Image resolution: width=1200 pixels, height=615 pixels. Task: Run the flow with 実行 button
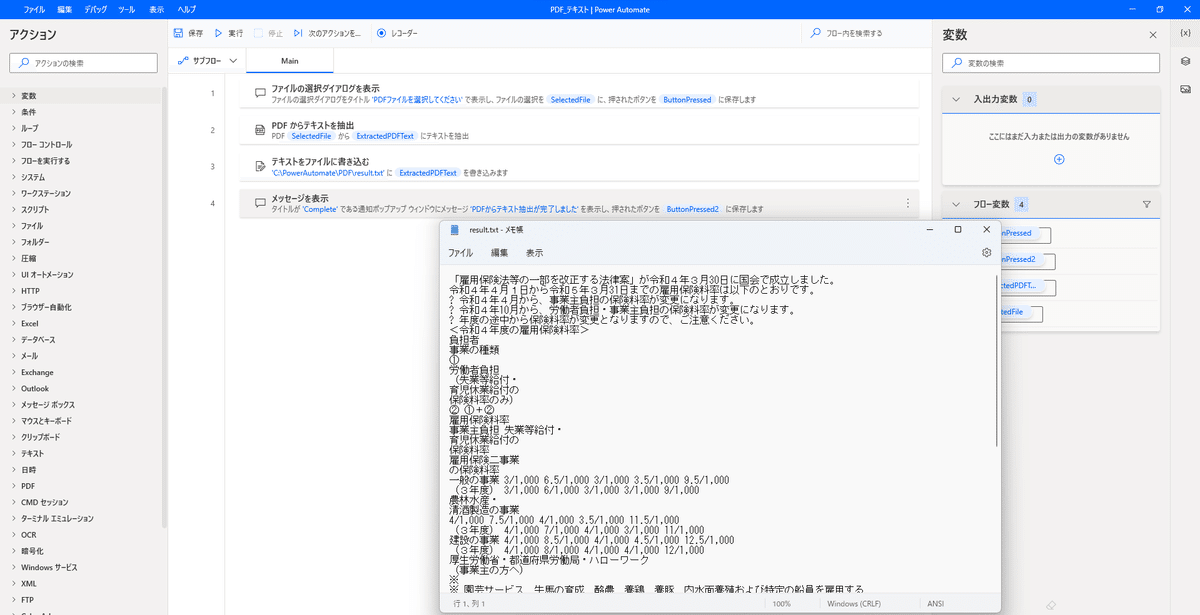point(228,33)
